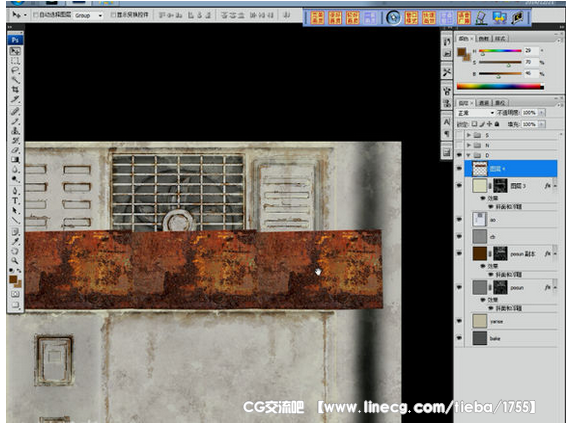Select the Move tool in the toolbox

point(15,51)
